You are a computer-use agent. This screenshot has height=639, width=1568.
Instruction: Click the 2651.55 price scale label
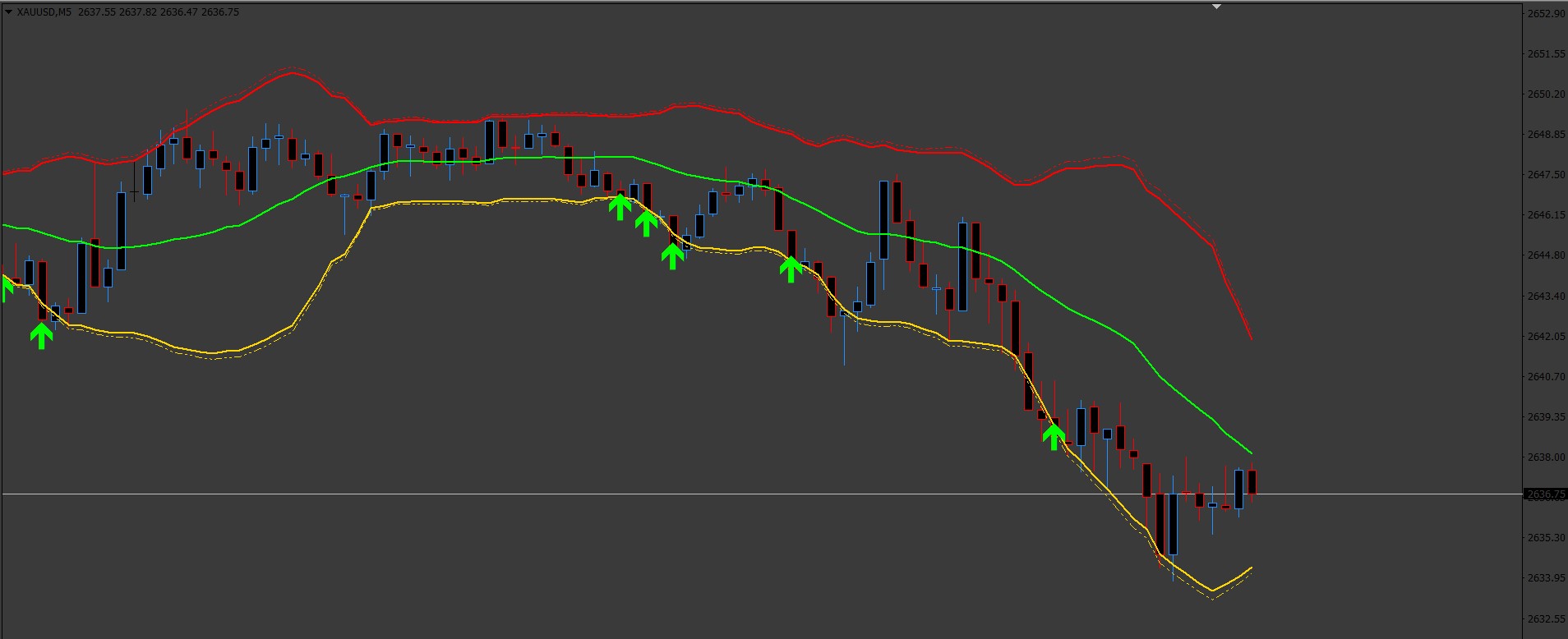(1546, 54)
